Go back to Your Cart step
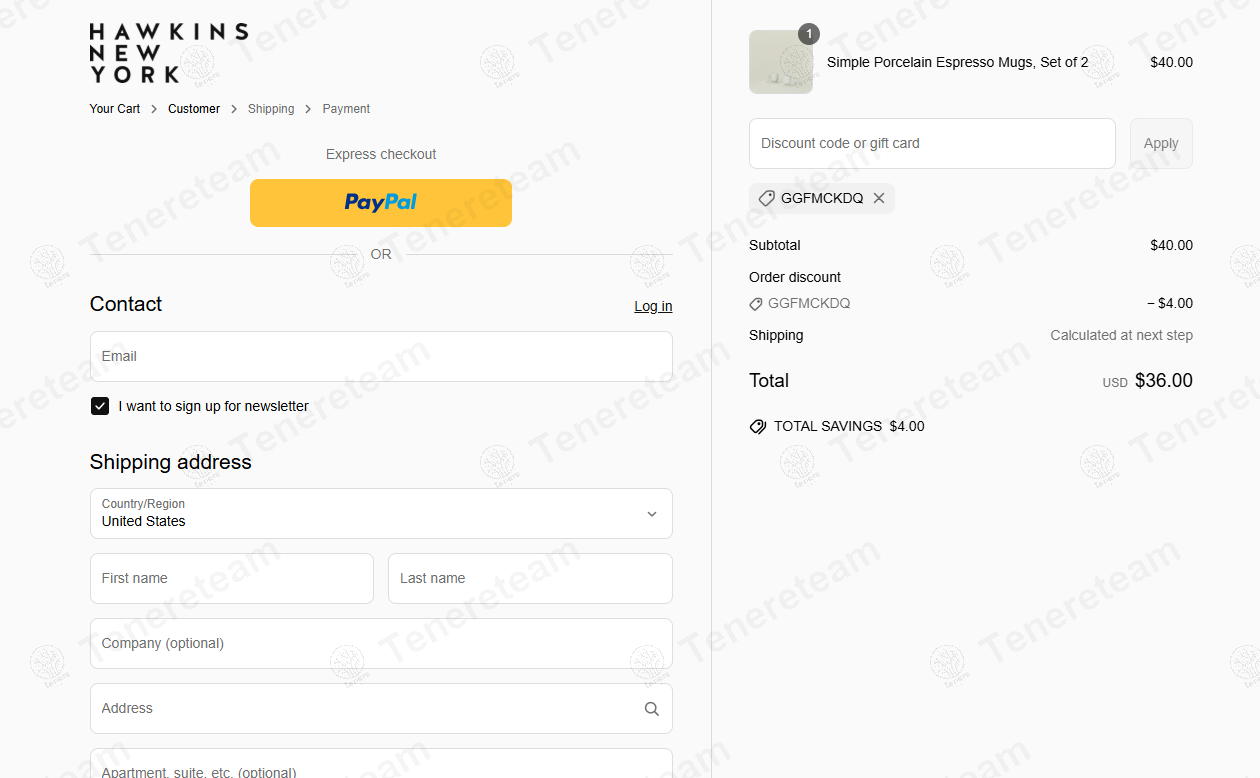The height and width of the screenshot is (778, 1260). coord(114,108)
